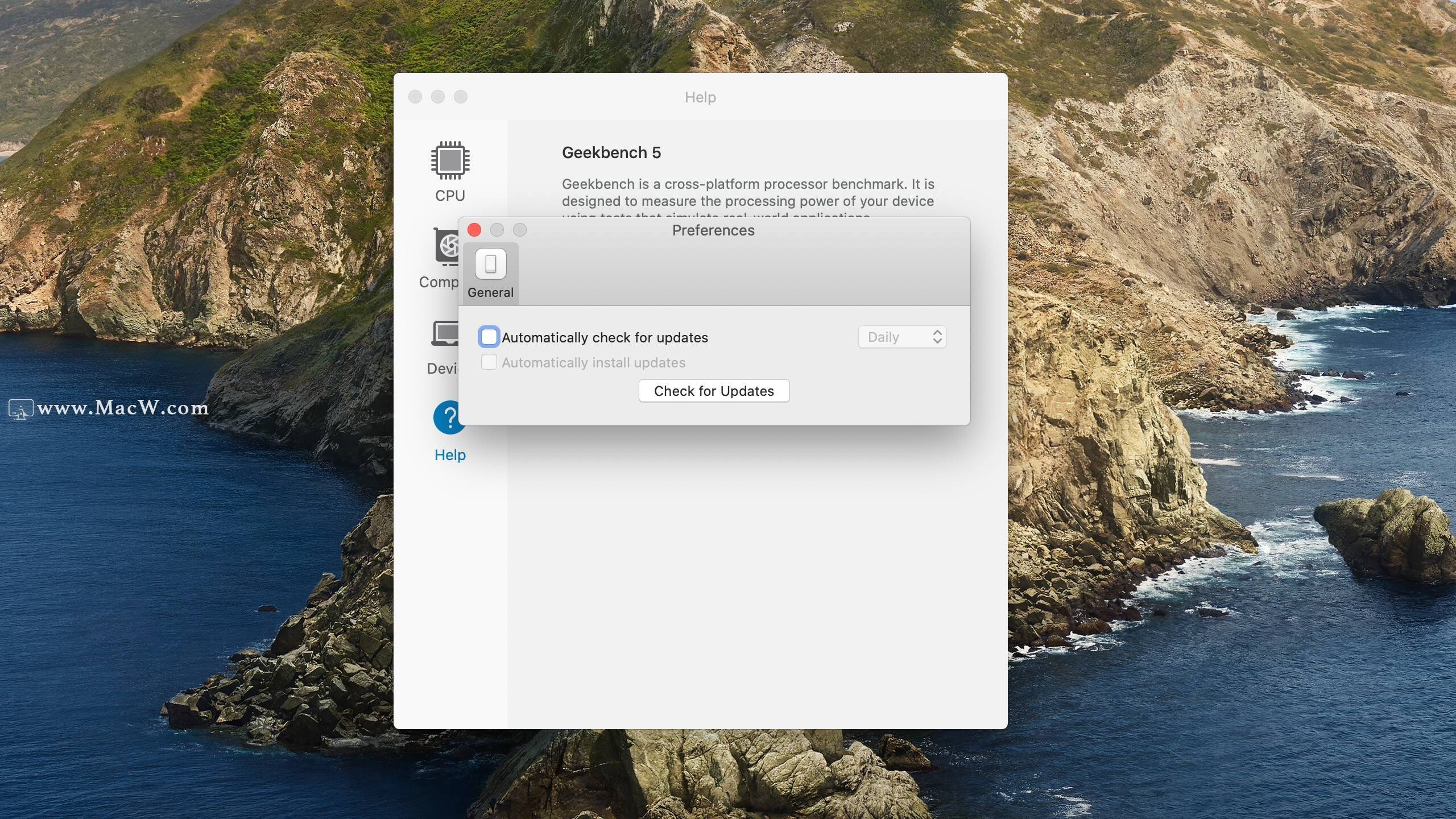Viewport: 1456px width, 819px height.
Task: Select the Compute section icon in sidebar
Action: coord(447,247)
